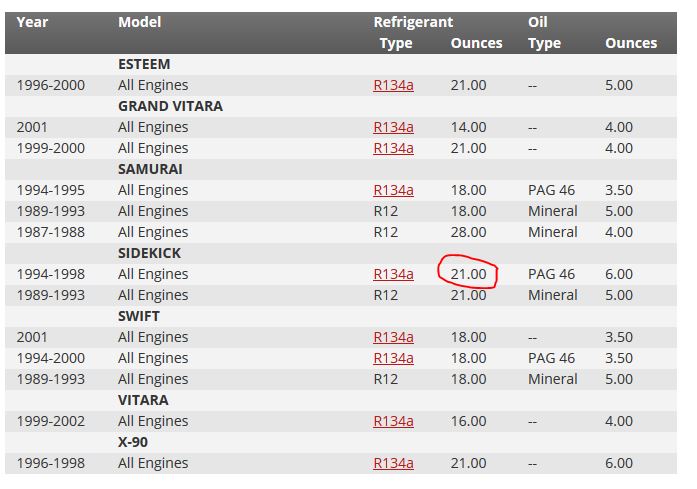Image resolution: width=697 pixels, height=489 pixels.
Task: Open R134a link for Sidekick 1994-1998
Action: click(x=393, y=274)
